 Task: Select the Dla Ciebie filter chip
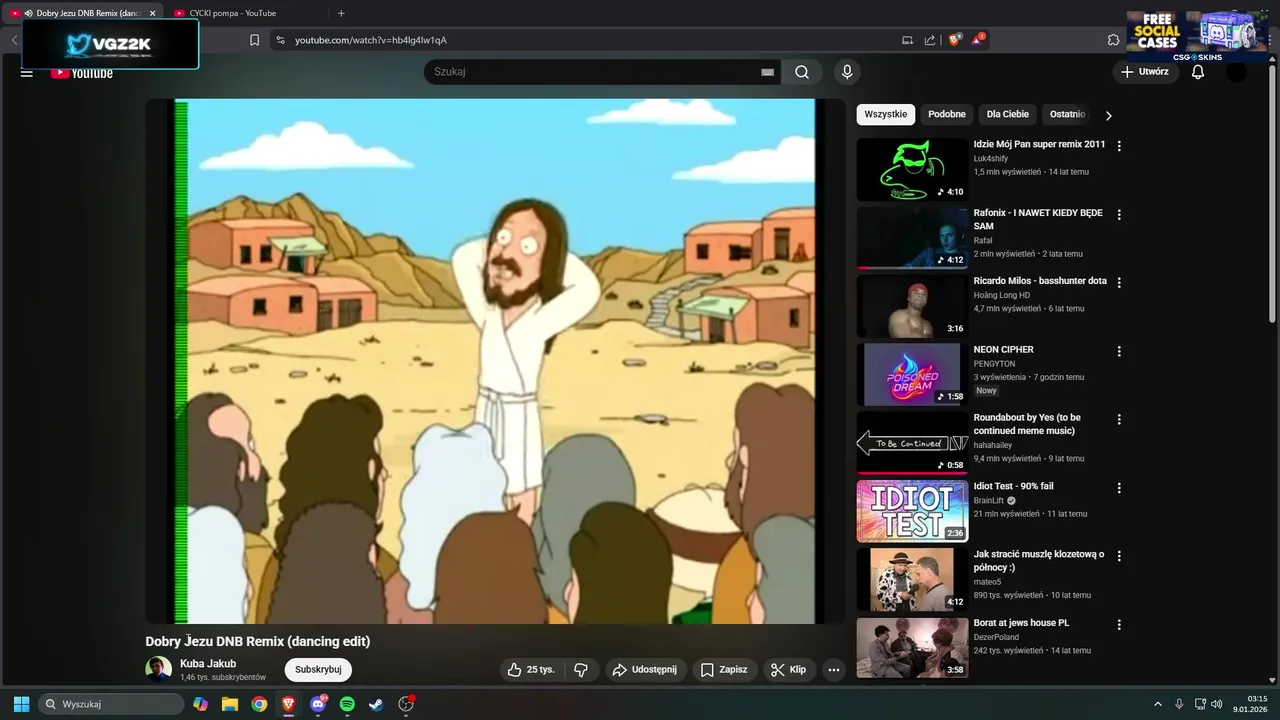(1008, 114)
